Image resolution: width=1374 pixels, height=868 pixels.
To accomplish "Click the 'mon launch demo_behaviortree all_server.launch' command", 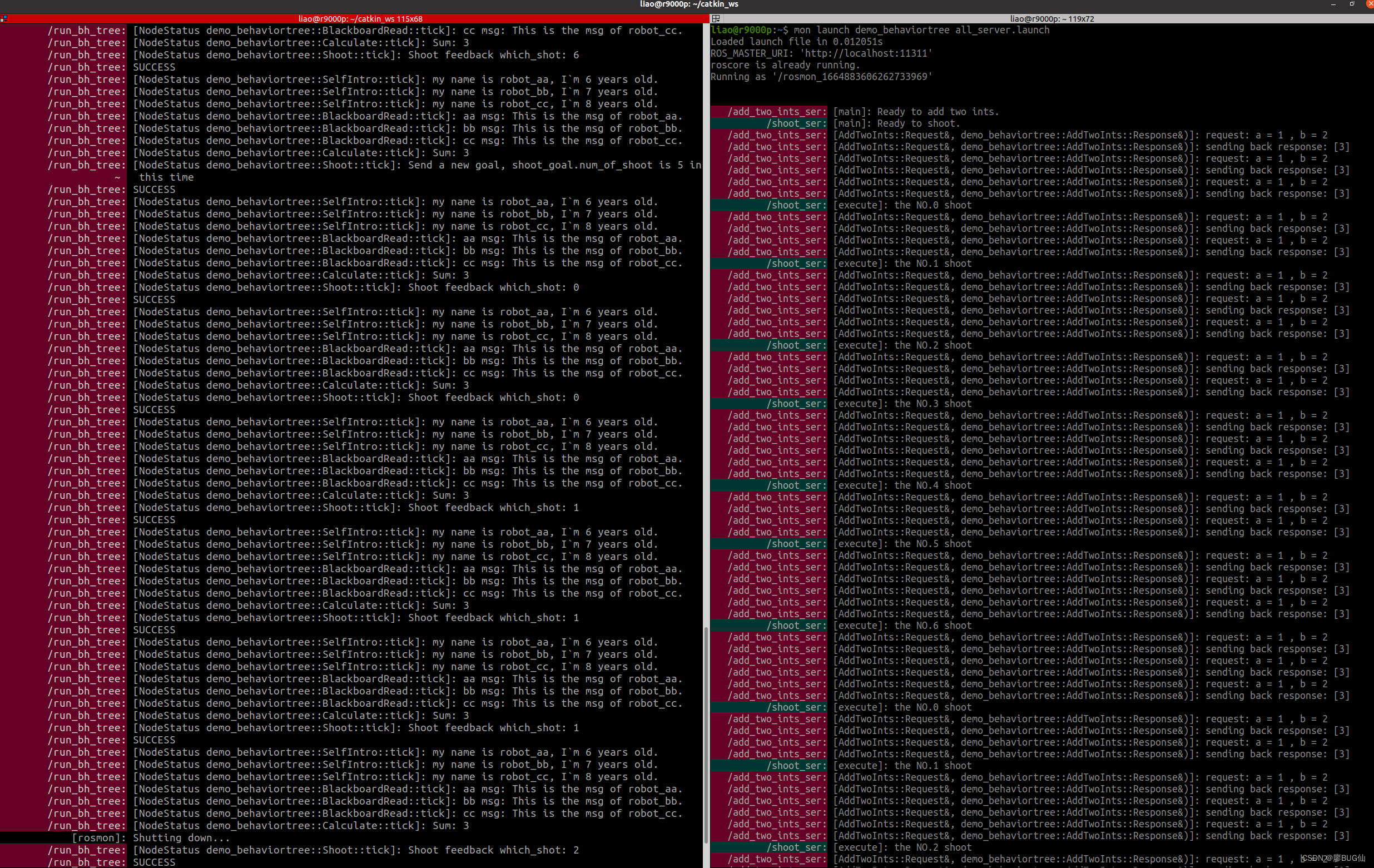I will (x=921, y=29).
